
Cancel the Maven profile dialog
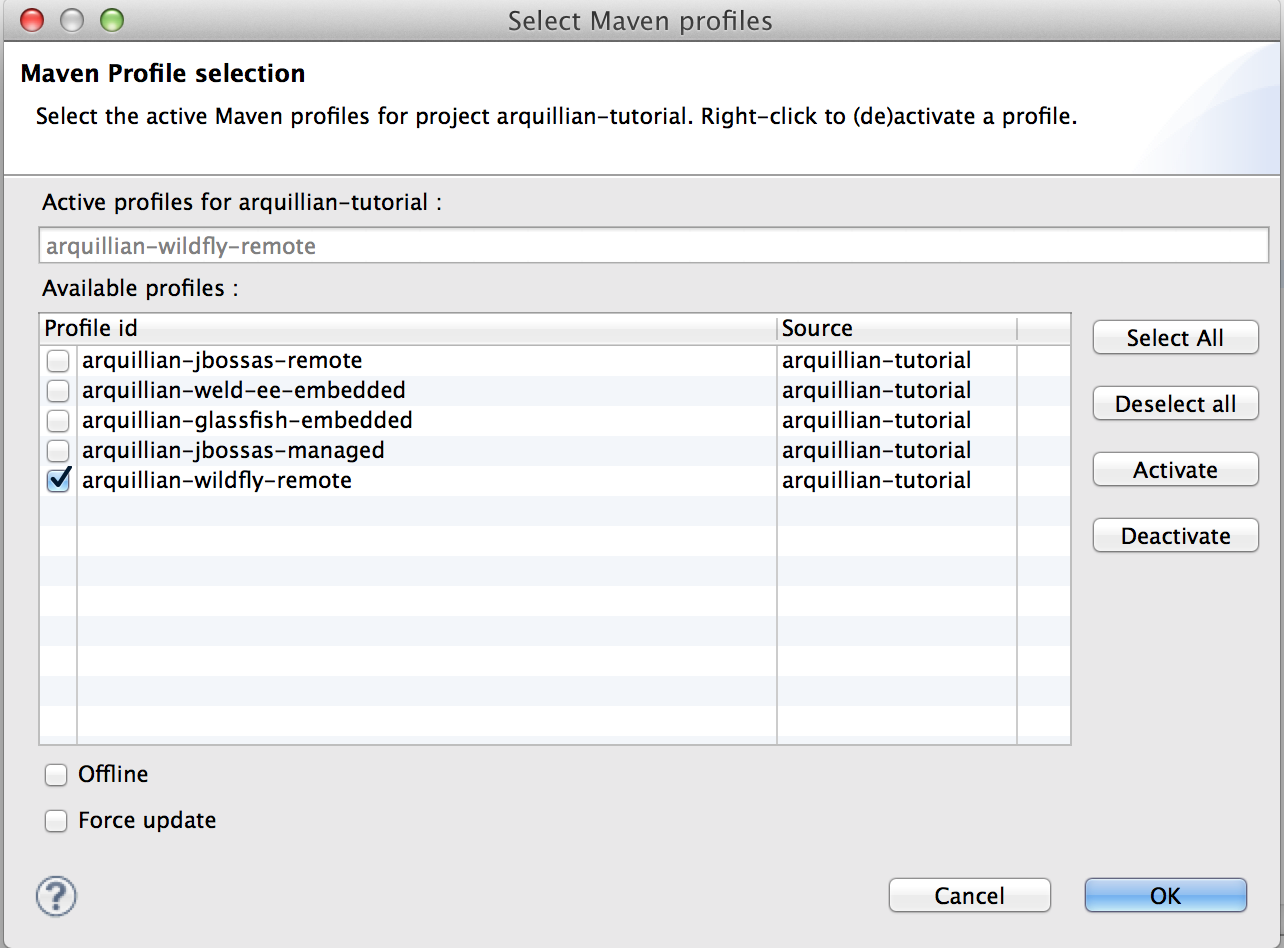(969, 896)
